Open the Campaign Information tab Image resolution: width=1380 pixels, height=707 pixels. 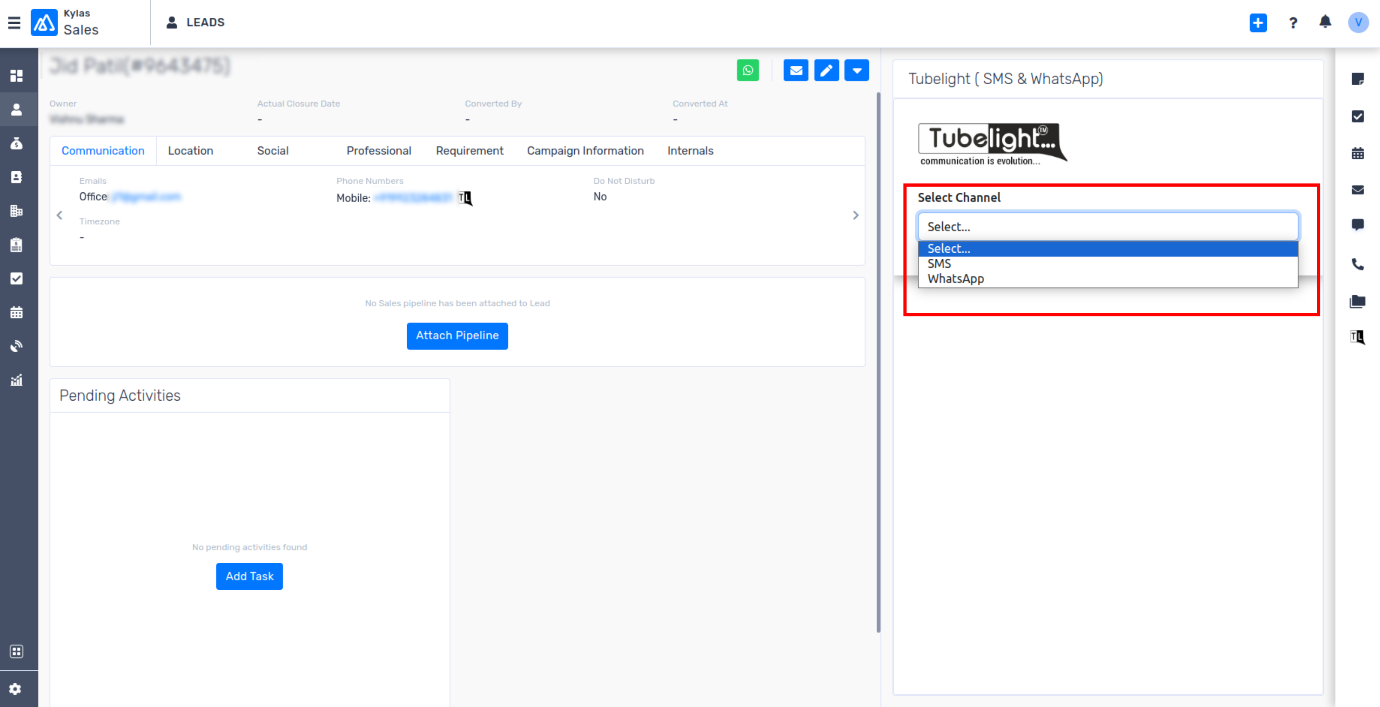pos(585,151)
